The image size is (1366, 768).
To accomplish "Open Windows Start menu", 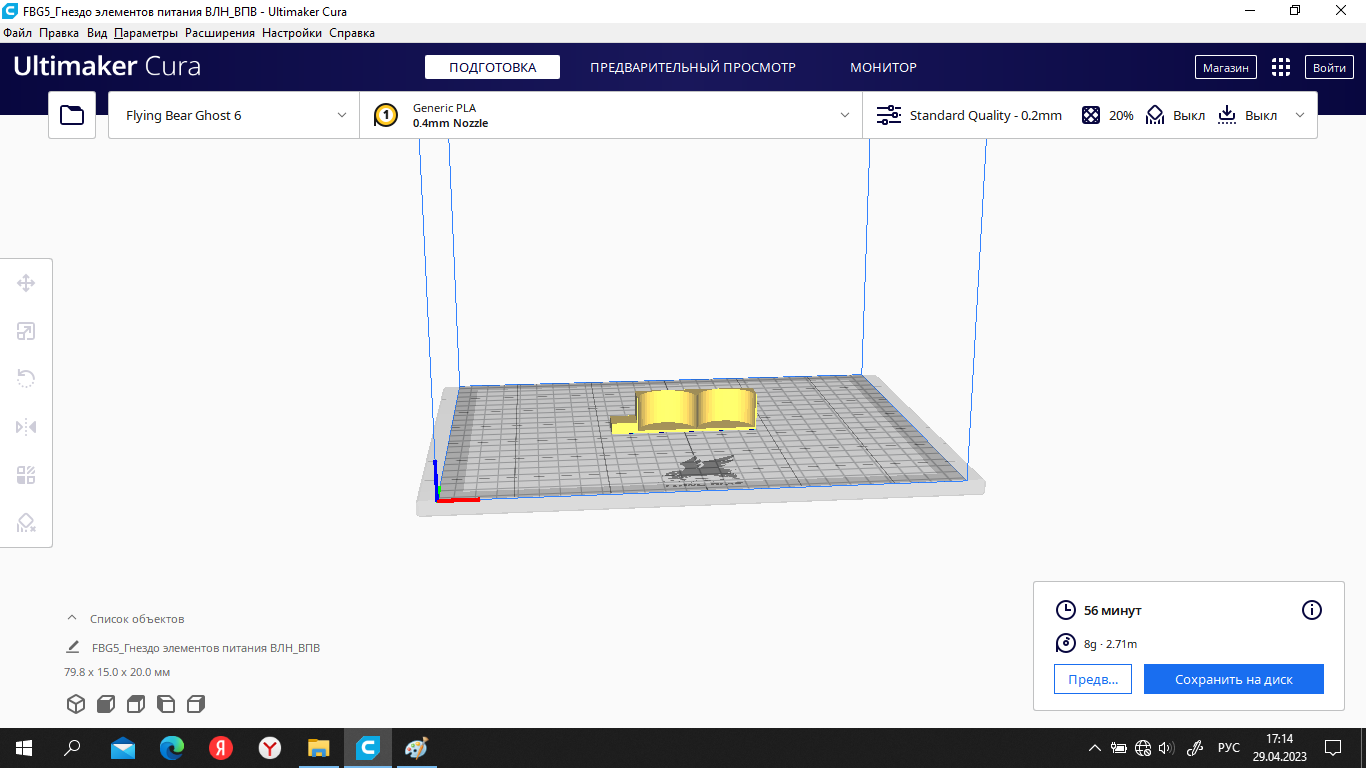I will pyautogui.click(x=23, y=748).
